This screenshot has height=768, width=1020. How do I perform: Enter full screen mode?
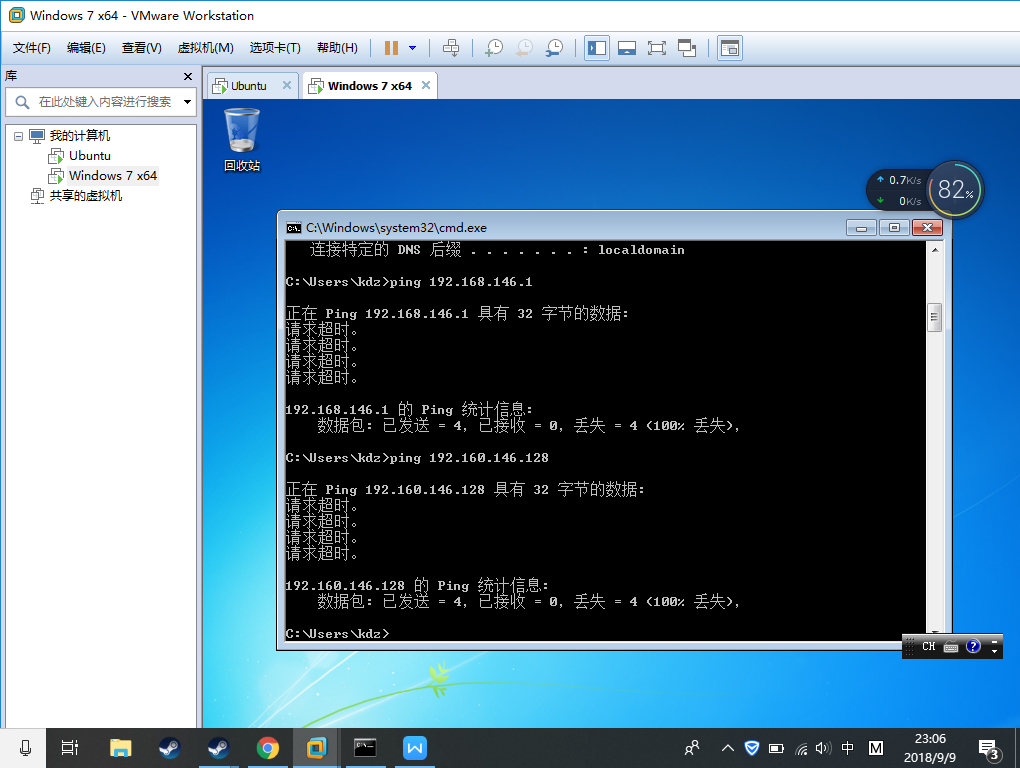click(657, 48)
